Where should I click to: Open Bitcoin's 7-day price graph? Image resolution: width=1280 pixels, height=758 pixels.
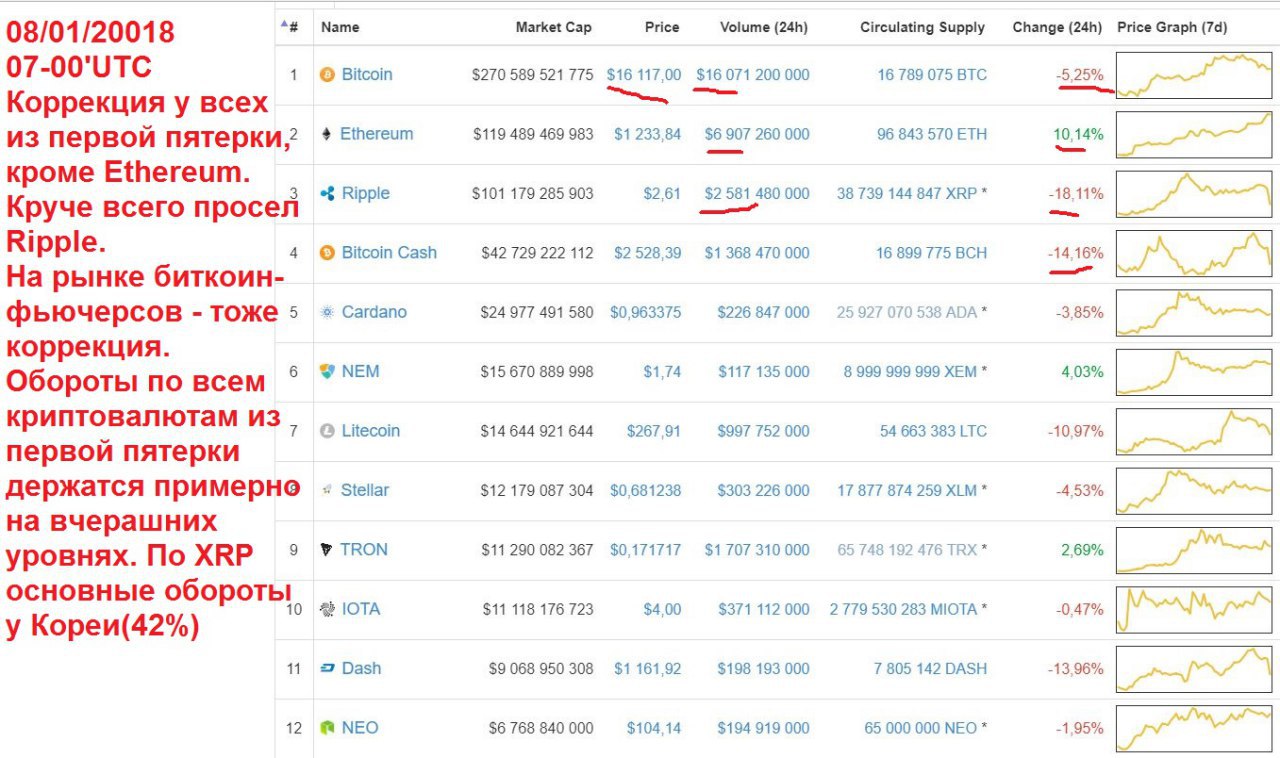[1195, 75]
